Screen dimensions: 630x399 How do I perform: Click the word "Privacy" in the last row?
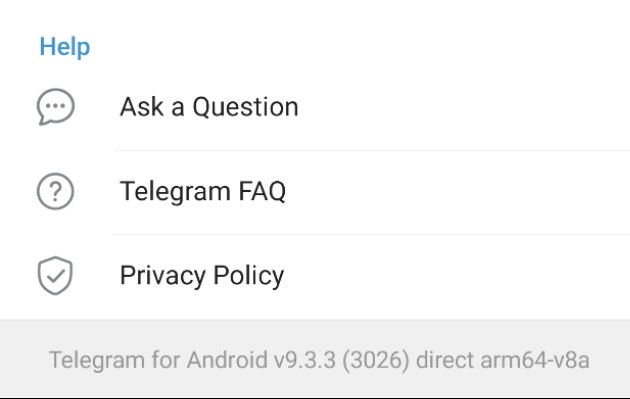point(163,276)
